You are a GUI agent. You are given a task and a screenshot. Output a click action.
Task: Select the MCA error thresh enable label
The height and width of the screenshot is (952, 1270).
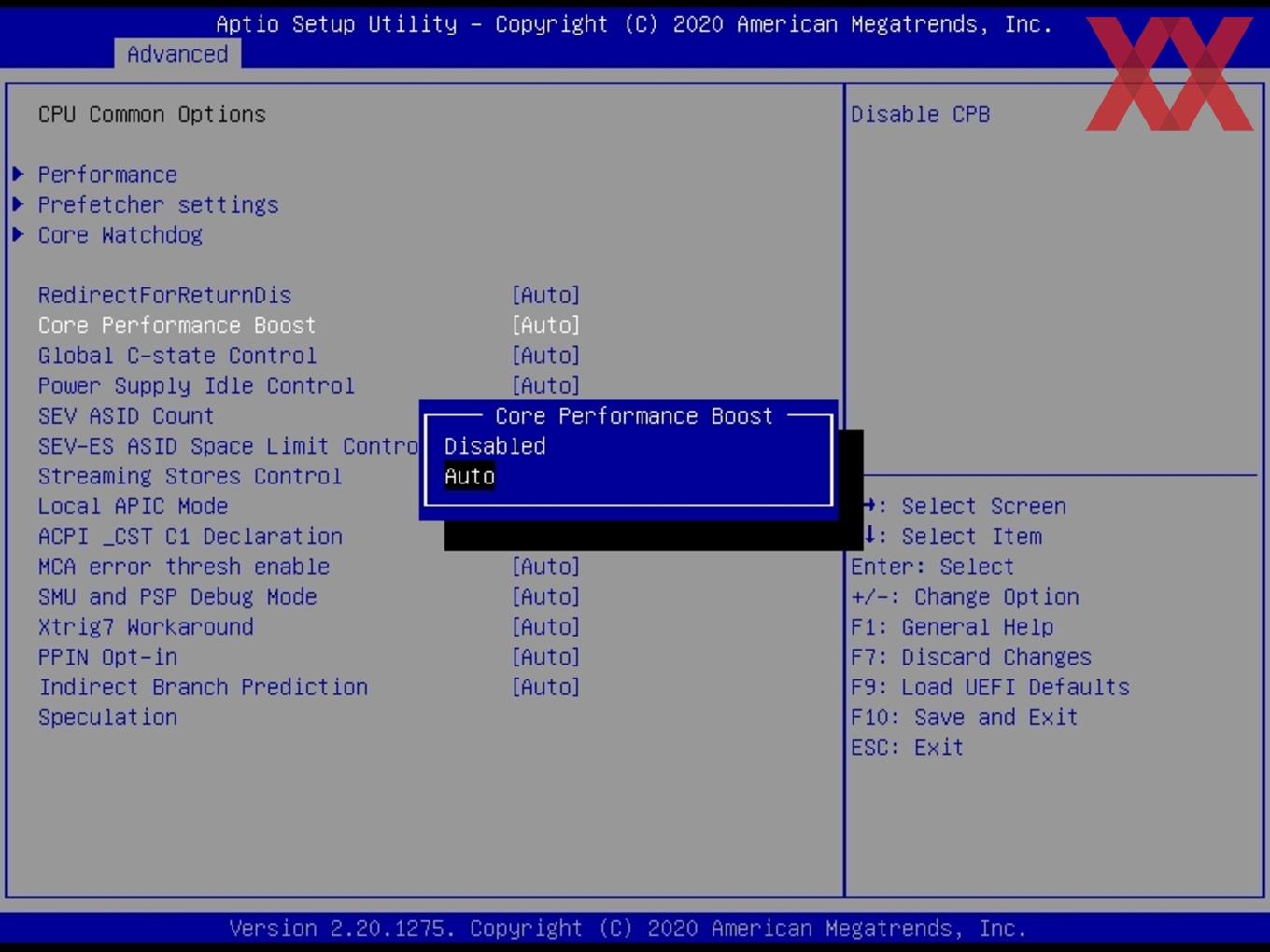pyautogui.click(x=183, y=567)
